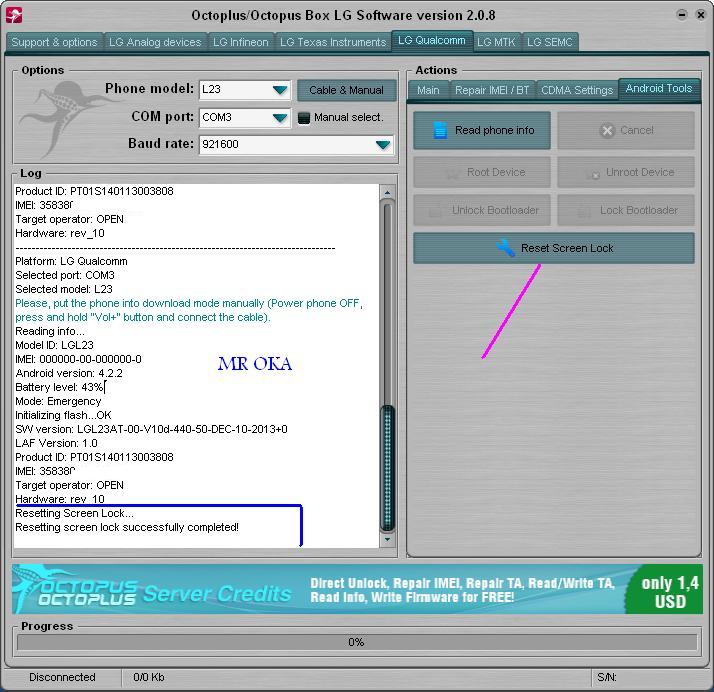Click log line starting 'SW version: LGL23AT'
Image resolution: width=714 pixels, height=692 pixels.
coord(151,429)
